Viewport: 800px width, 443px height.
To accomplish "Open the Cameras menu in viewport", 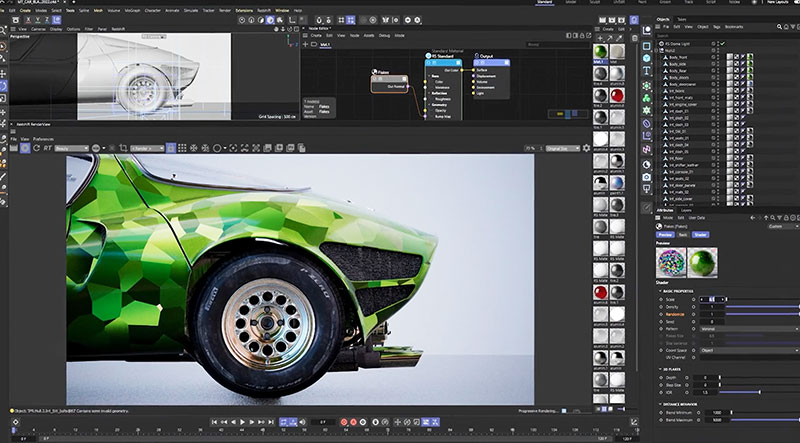I will click(37, 29).
